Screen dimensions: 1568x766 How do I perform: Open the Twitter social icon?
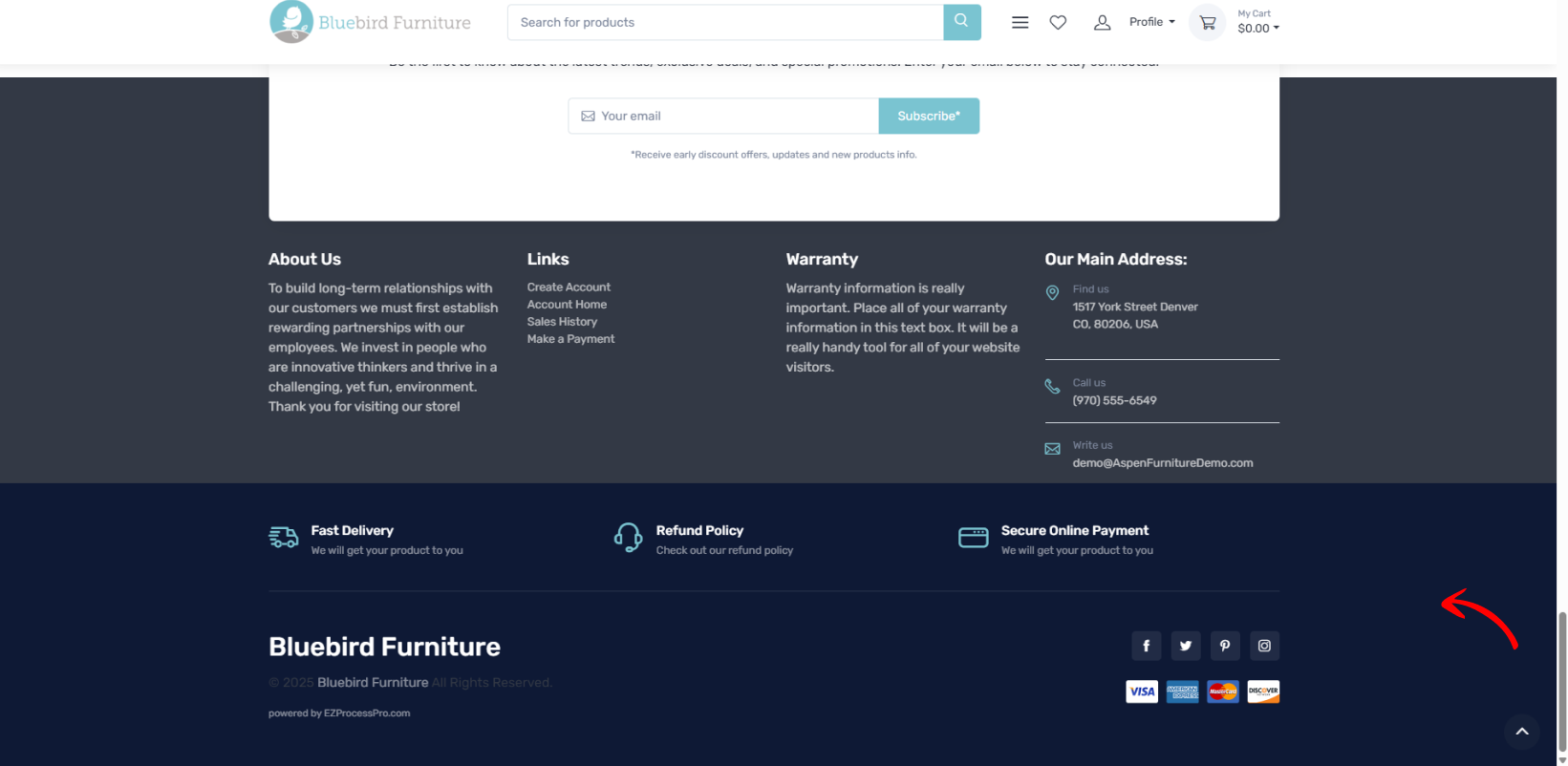click(x=1186, y=646)
